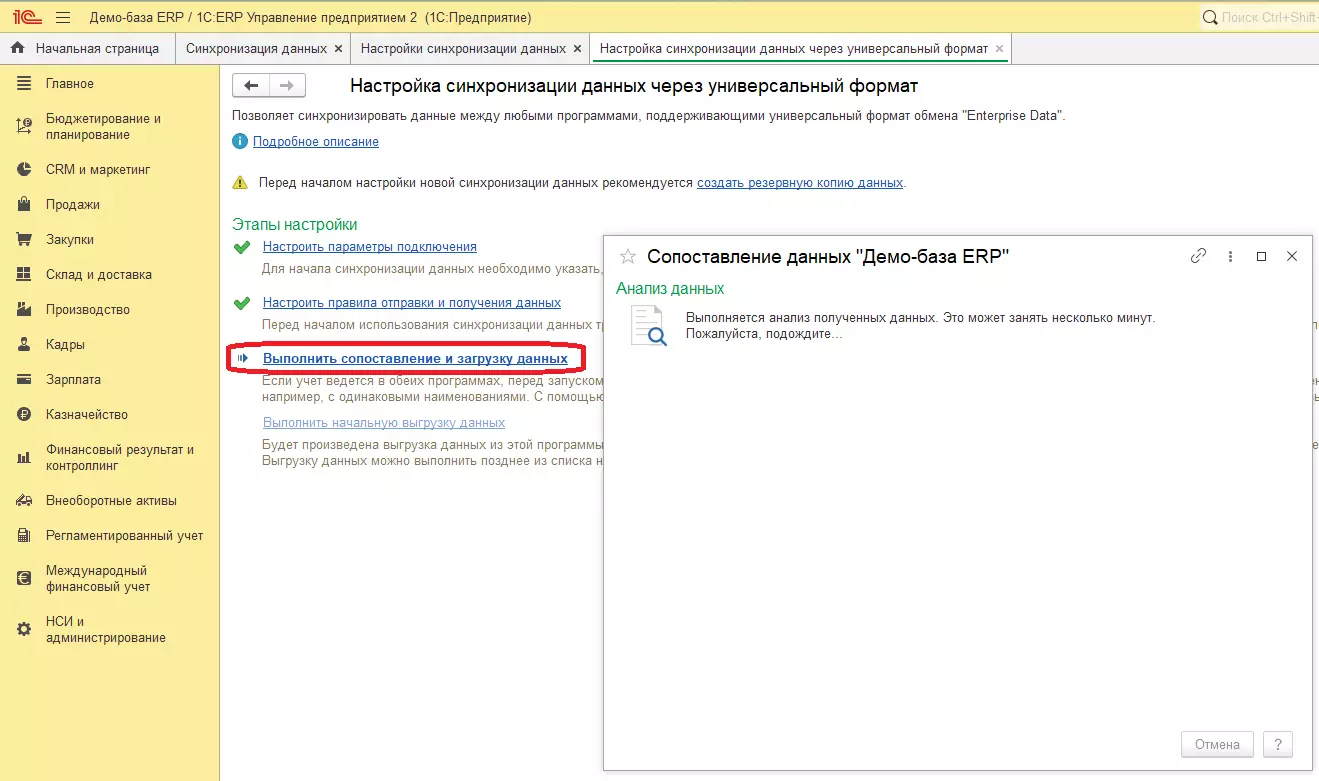Viewport: 1319px width, 781px height.
Task: Open the three-dot menu in the dialog
Action: pyautogui.click(x=1230, y=256)
